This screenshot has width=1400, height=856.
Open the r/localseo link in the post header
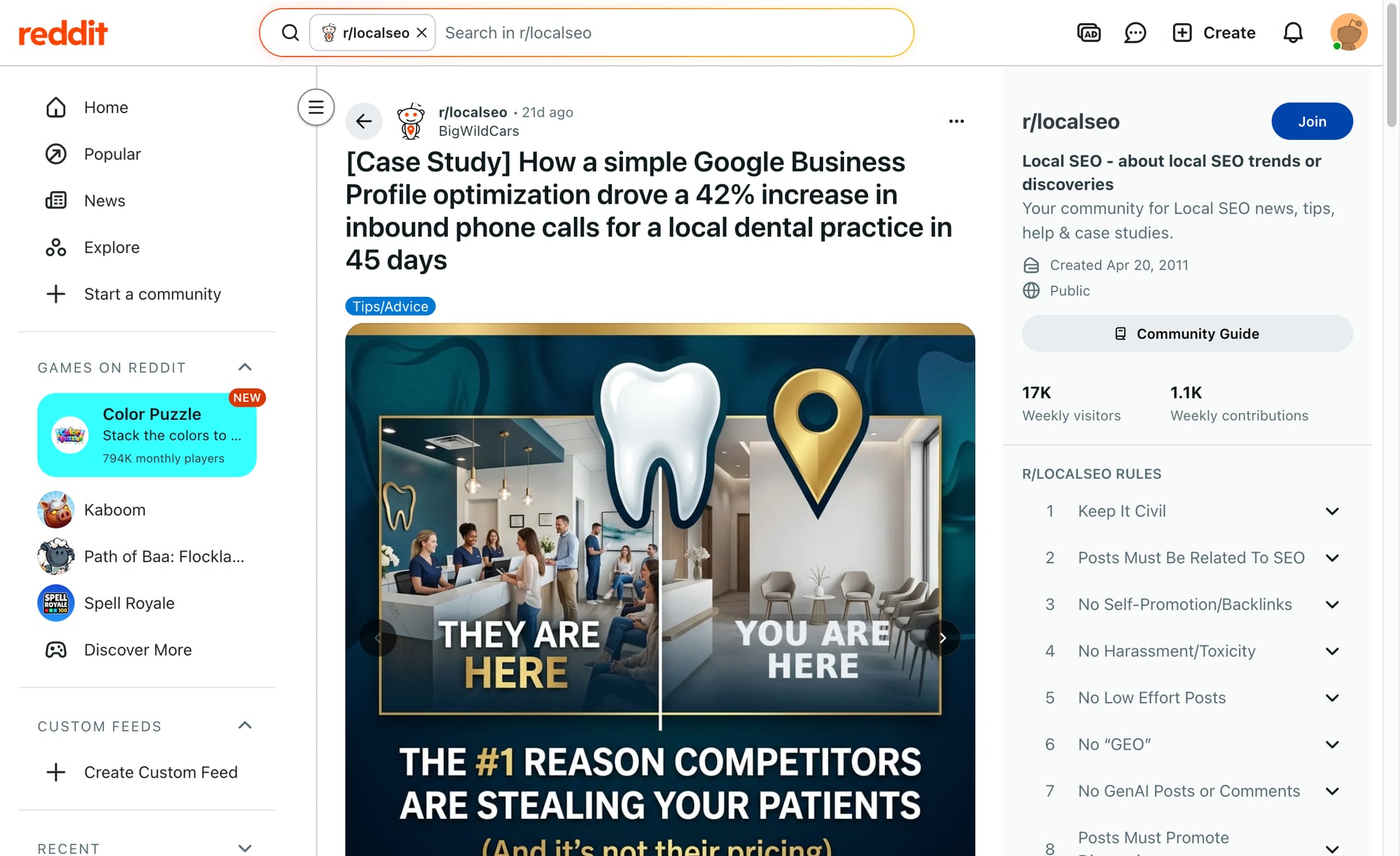[x=472, y=112]
